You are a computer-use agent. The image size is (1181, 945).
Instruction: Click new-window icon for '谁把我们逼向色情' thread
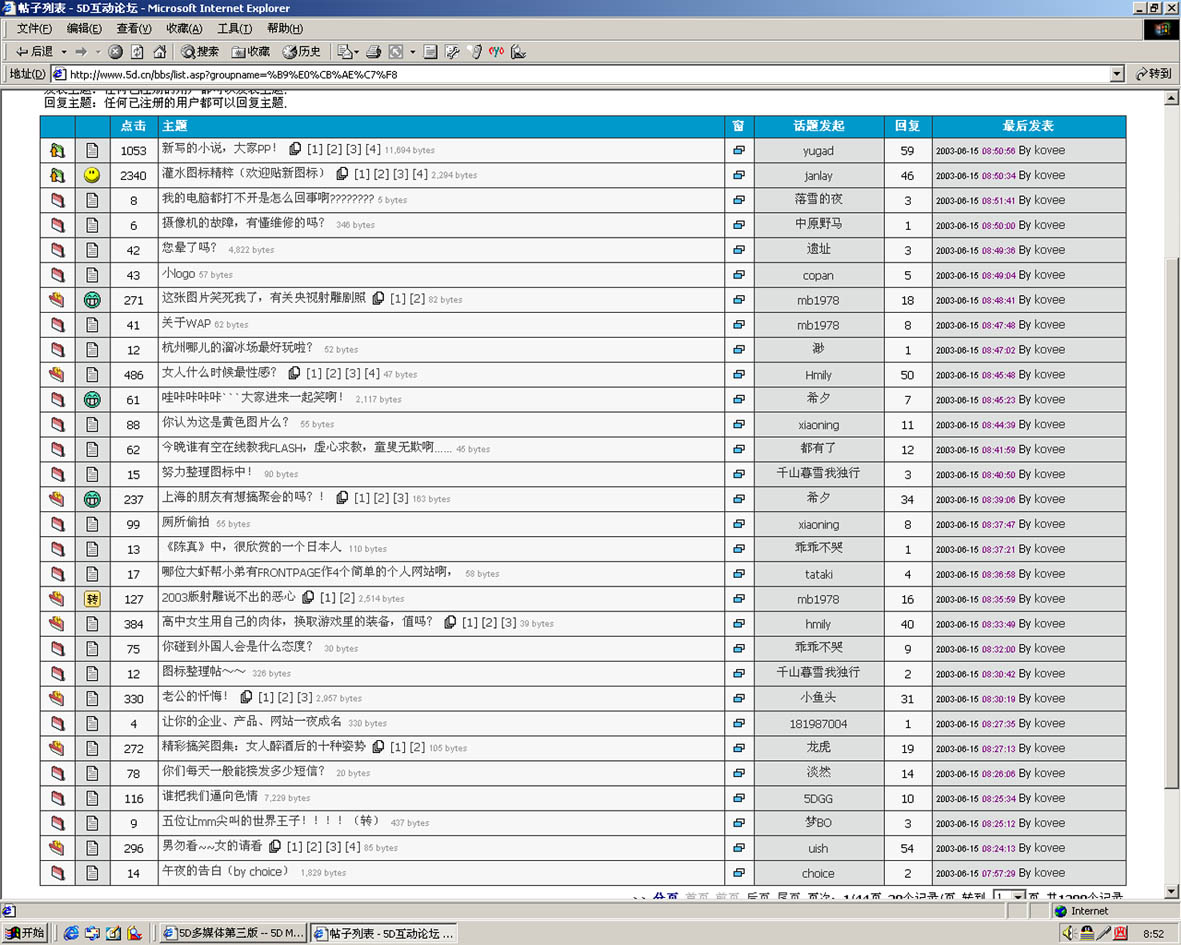point(739,797)
